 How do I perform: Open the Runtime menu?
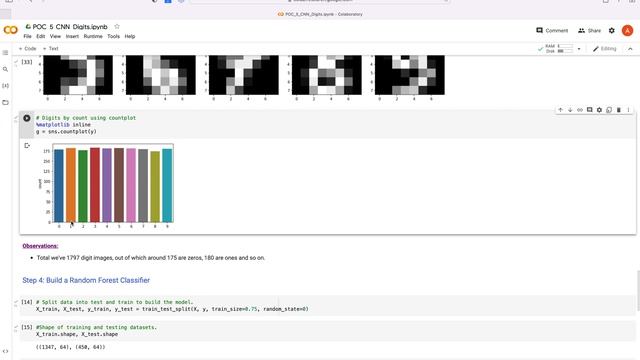click(x=93, y=36)
